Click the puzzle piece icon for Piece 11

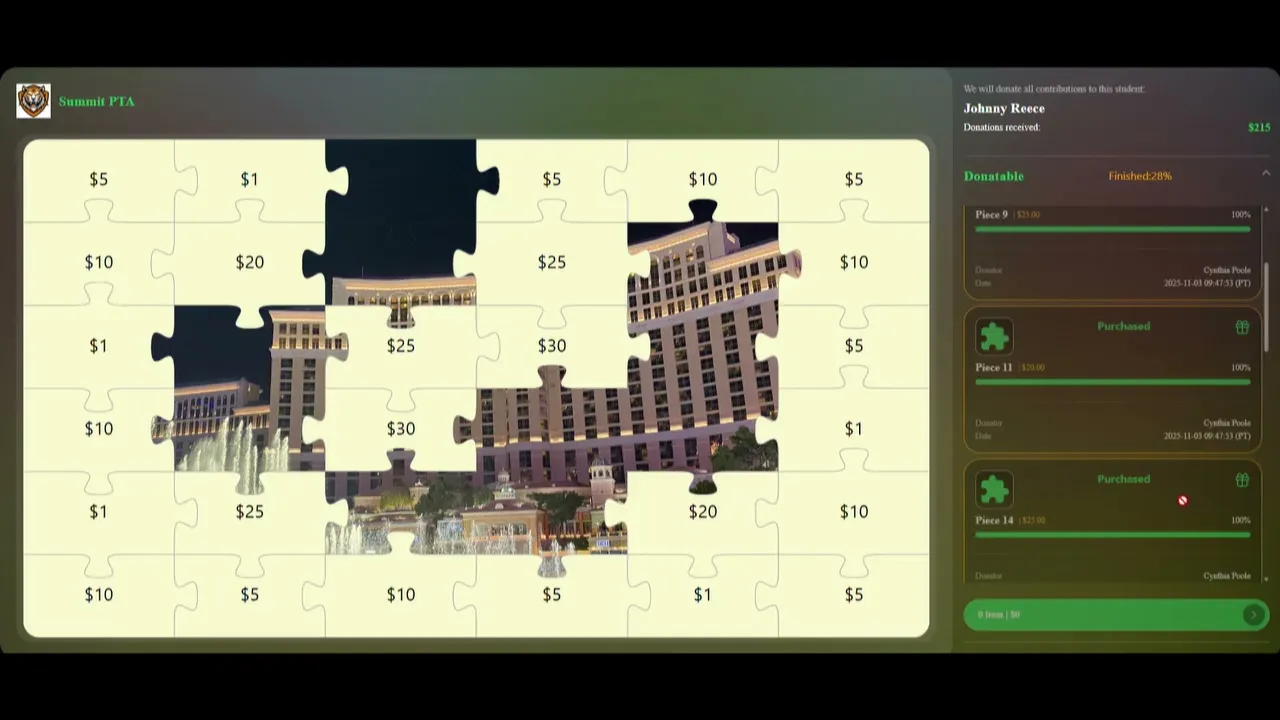click(994, 337)
